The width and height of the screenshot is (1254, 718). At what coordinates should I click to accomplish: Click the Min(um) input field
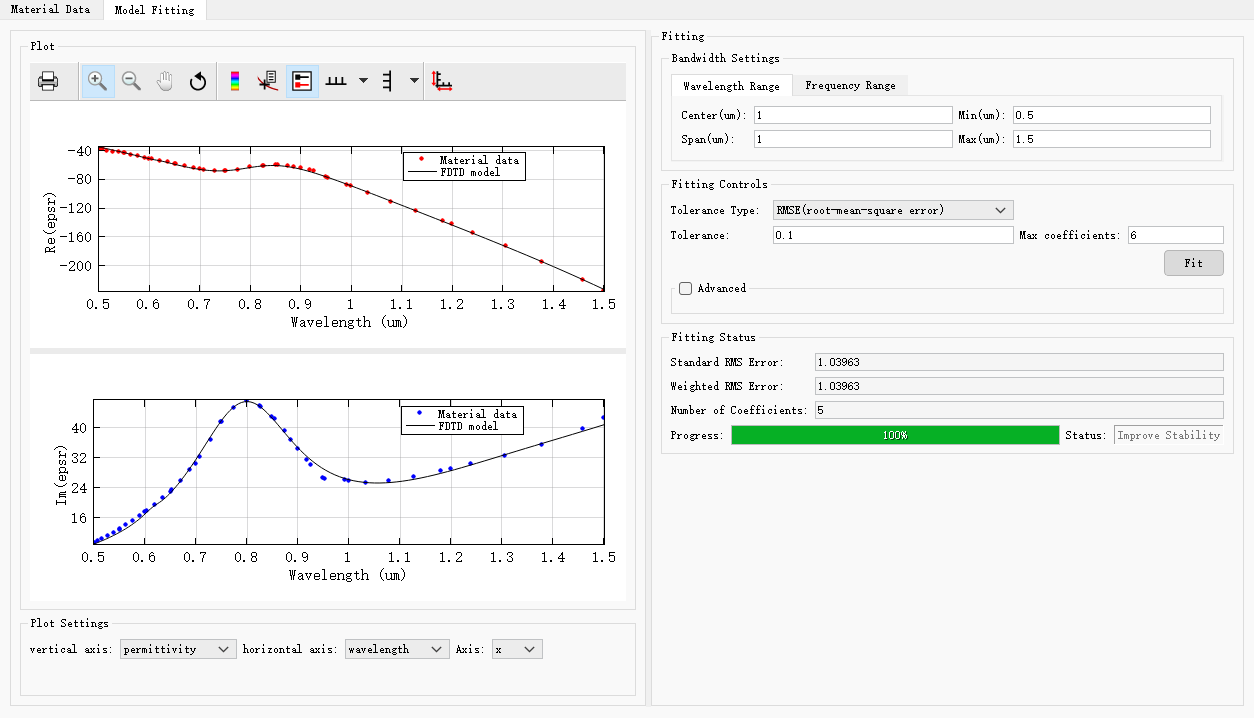1111,115
